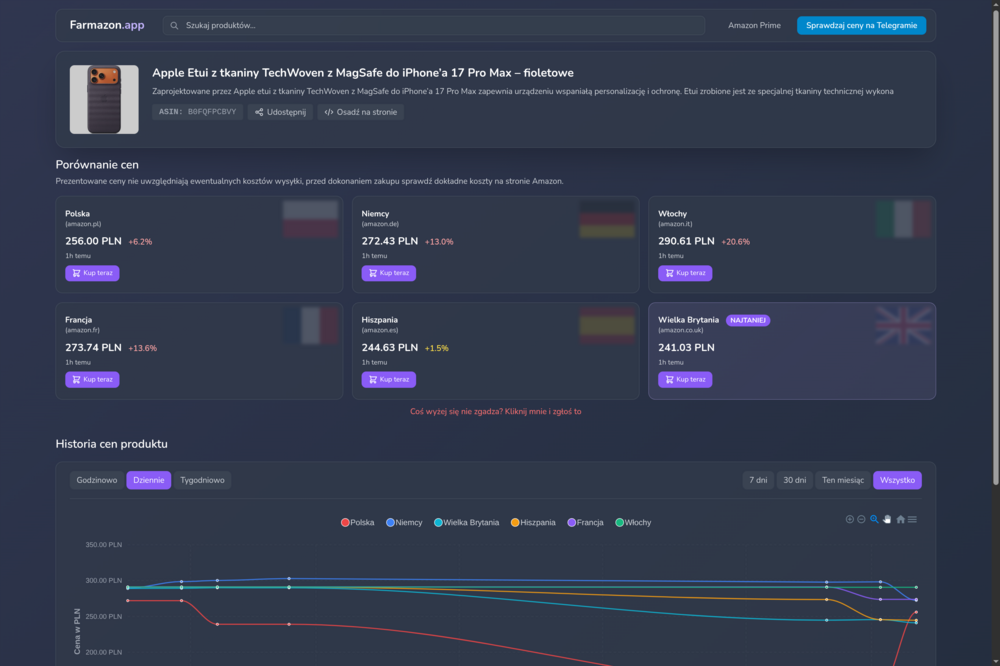Click the page vertical scrollbar

coord(996,246)
